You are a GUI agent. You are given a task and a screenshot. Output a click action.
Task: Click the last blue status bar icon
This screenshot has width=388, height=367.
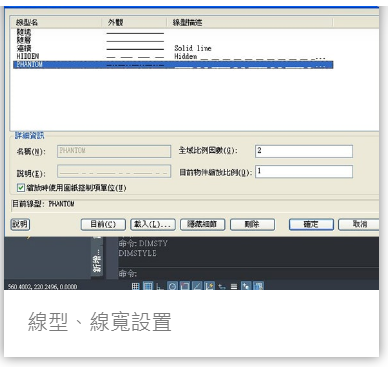(x=258, y=286)
